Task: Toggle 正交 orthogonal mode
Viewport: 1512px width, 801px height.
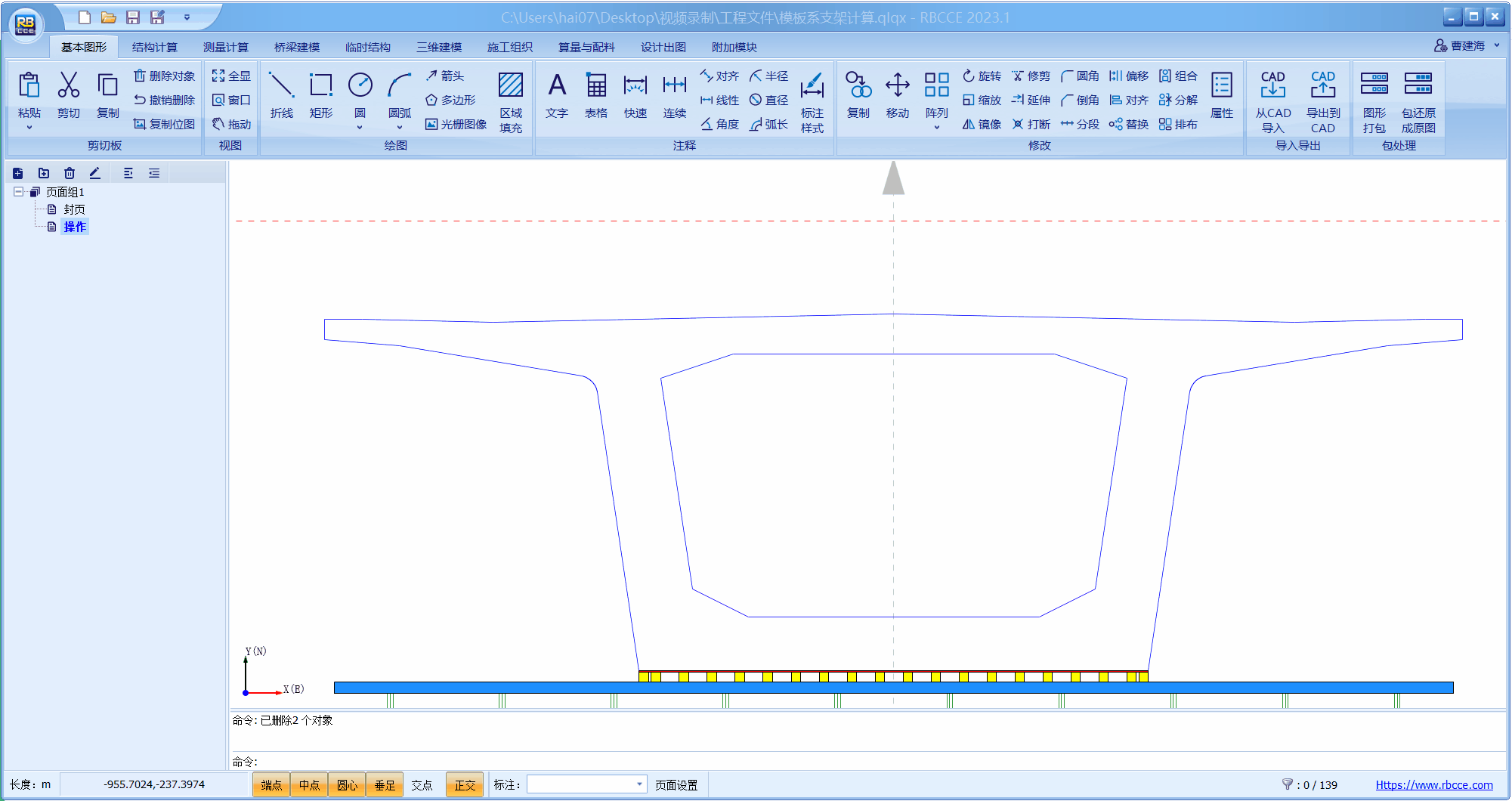Action: pos(465,785)
